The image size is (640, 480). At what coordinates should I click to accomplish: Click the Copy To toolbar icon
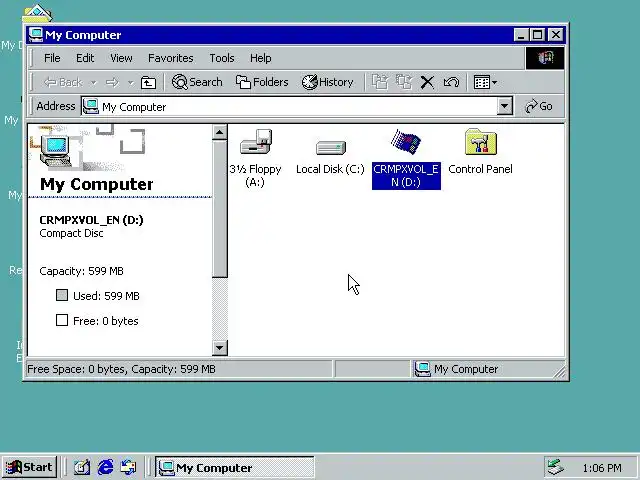[x=404, y=82]
